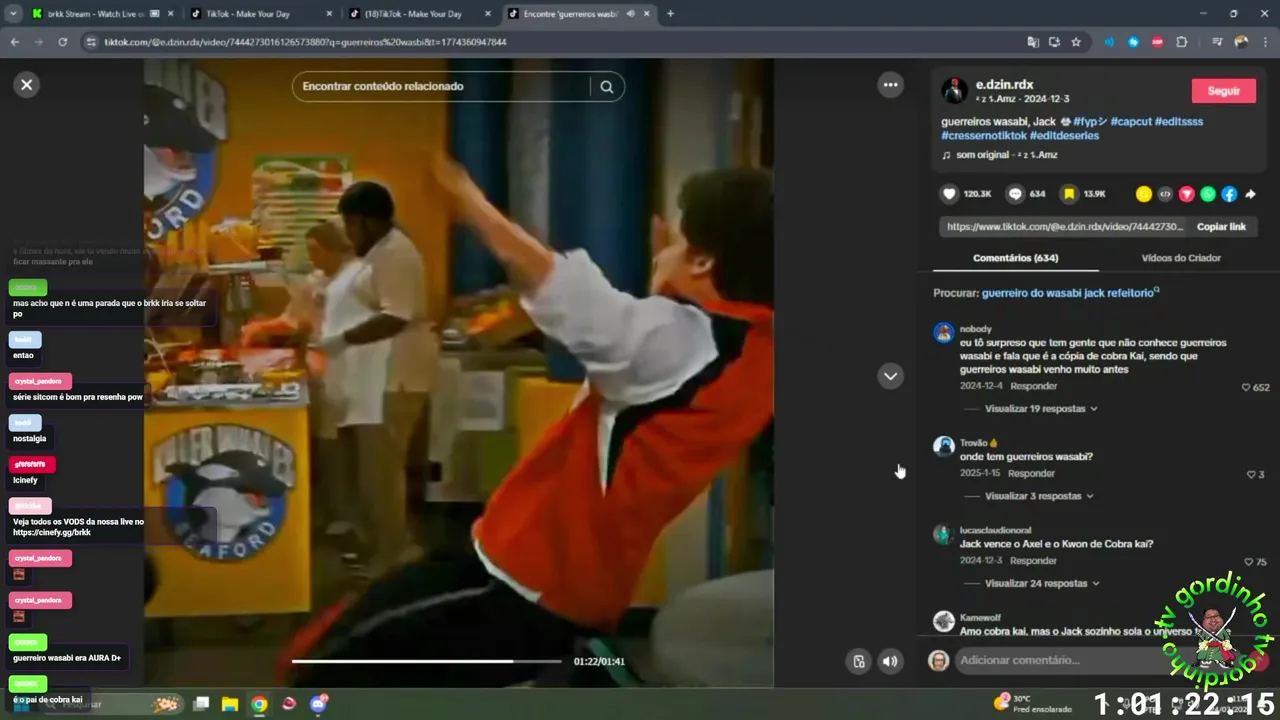This screenshot has width=1280, height=720.
Task: Open nobody's commenter avatar
Action: [943, 333]
